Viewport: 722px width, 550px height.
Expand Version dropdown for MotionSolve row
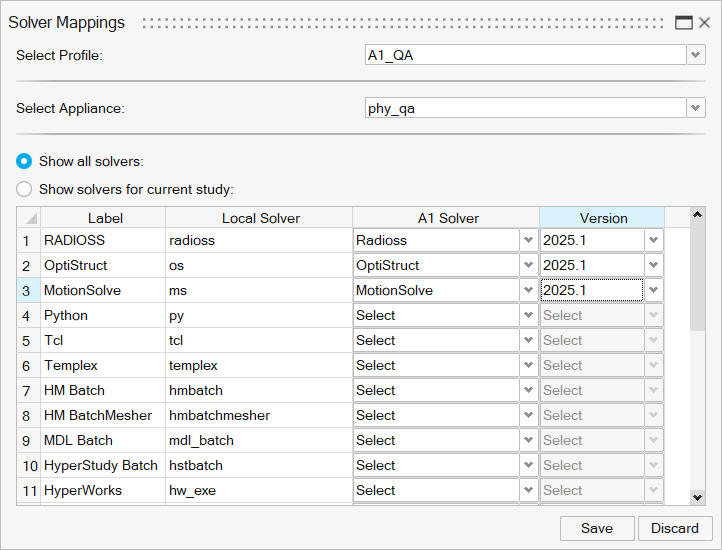(x=653, y=290)
